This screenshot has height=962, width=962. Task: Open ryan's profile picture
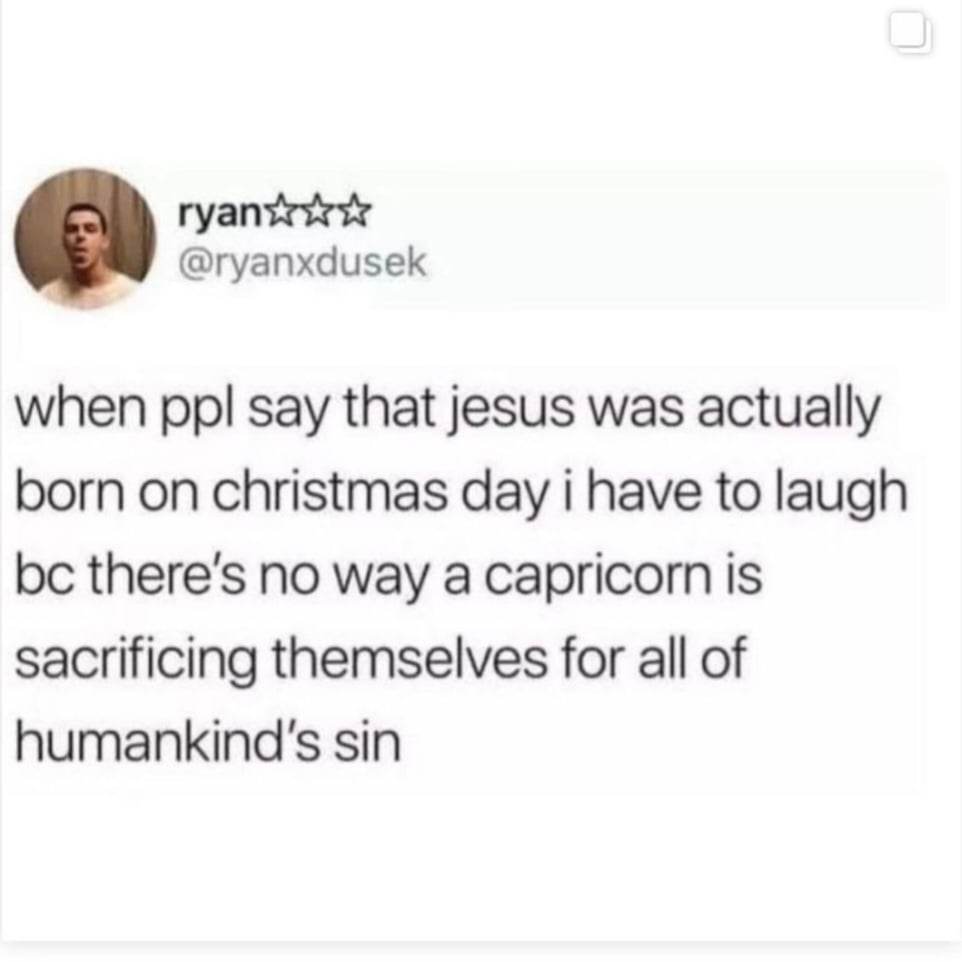click(x=85, y=238)
